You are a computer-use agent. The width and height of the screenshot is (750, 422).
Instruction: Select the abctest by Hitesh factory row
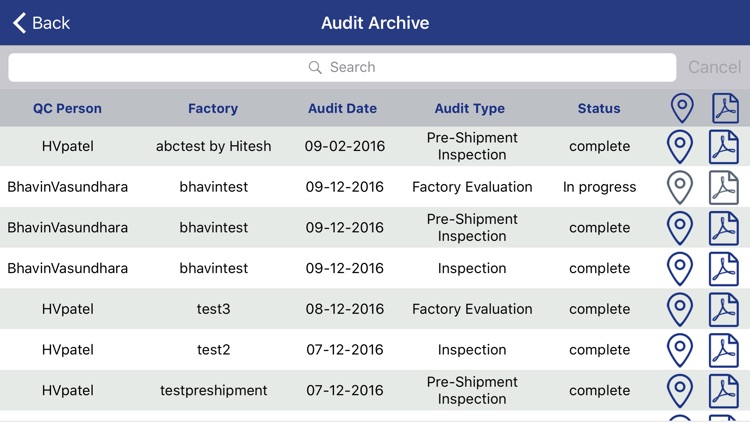[x=213, y=146]
